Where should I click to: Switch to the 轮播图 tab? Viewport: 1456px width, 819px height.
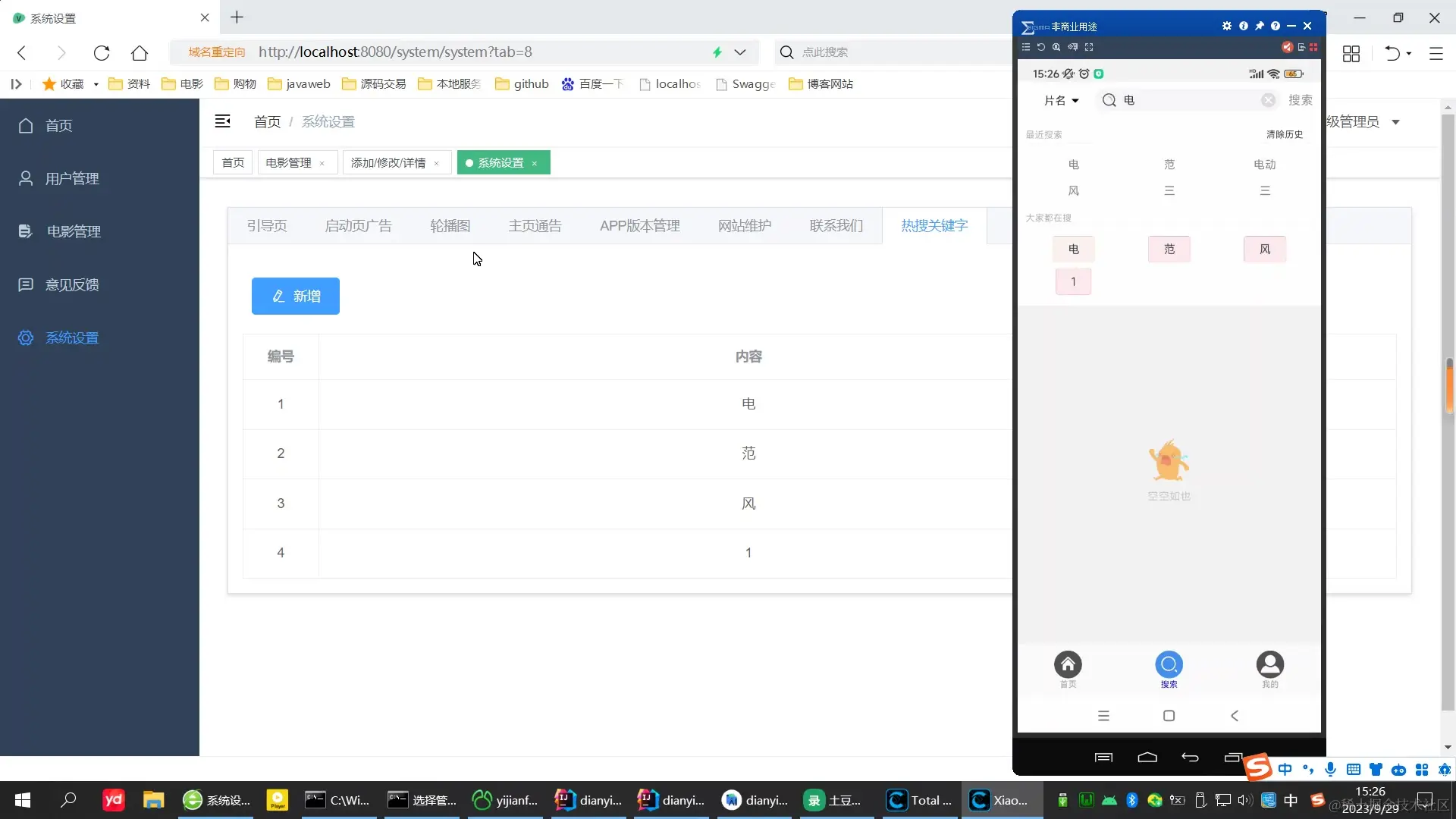[x=450, y=226]
